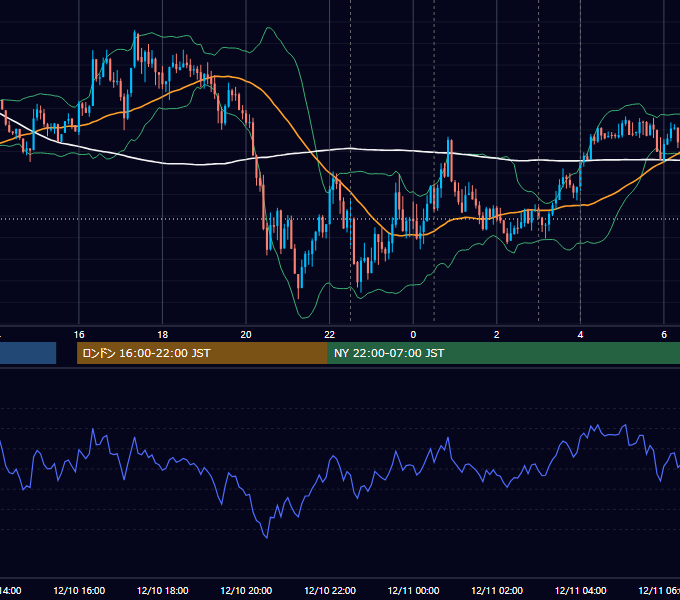680x600 pixels.
Task: Click the 12/10 20:00 label on indicator axis
Action: (246, 590)
